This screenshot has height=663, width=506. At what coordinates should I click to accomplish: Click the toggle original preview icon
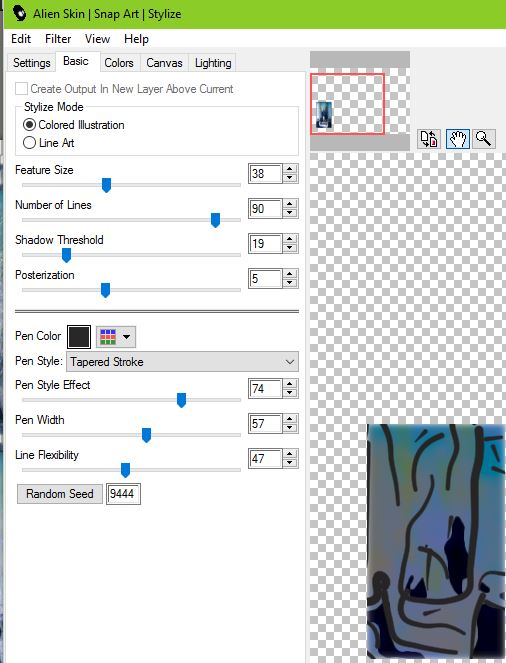click(x=429, y=139)
